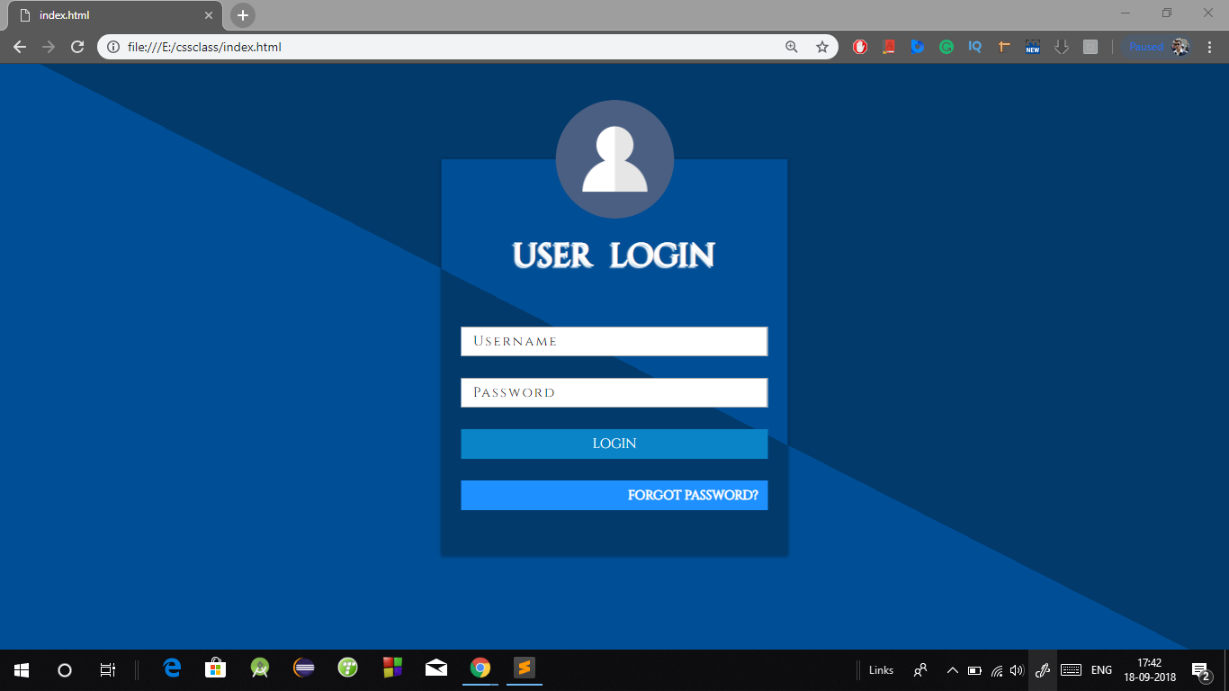
Task: Click the blue Bing extension icon
Action: pos(917,46)
